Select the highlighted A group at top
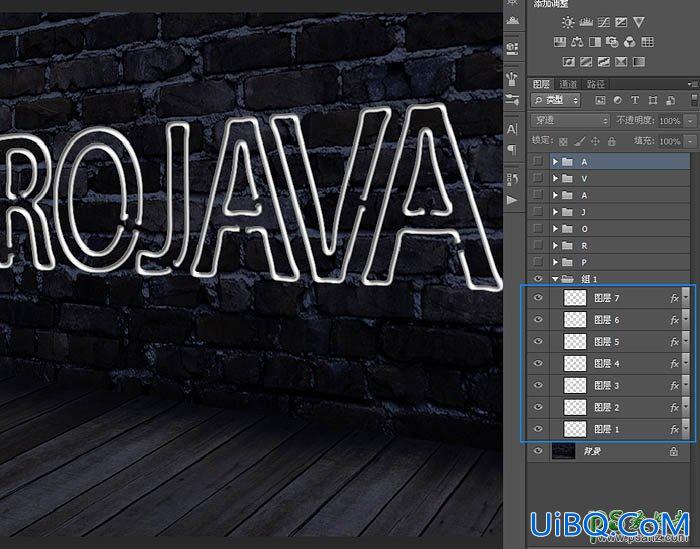The height and width of the screenshot is (549, 700). click(x=620, y=162)
